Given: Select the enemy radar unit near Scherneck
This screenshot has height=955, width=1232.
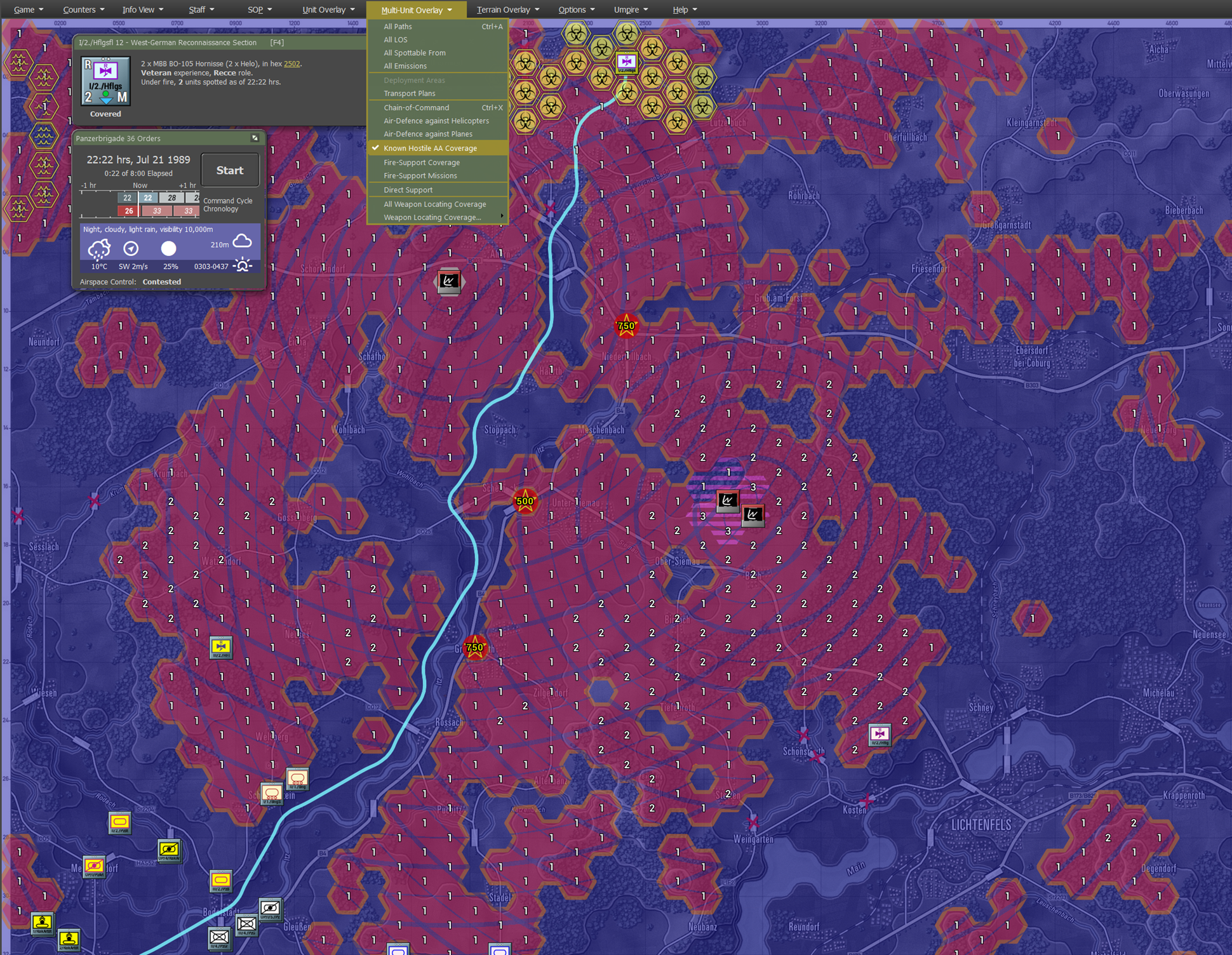Looking at the screenshot, I should tap(449, 281).
